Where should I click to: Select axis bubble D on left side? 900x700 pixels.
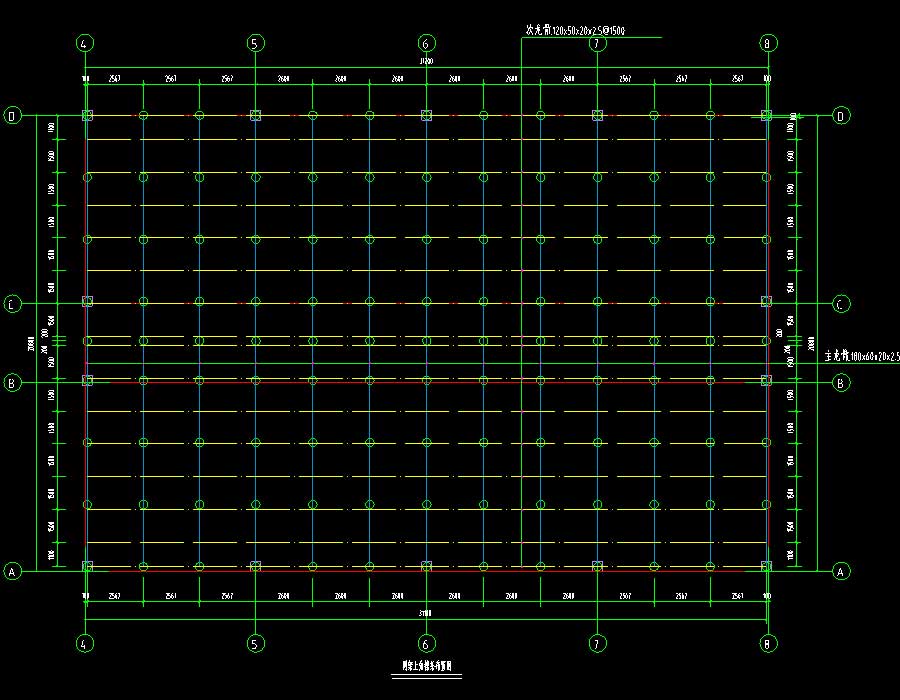coord(13,116)
